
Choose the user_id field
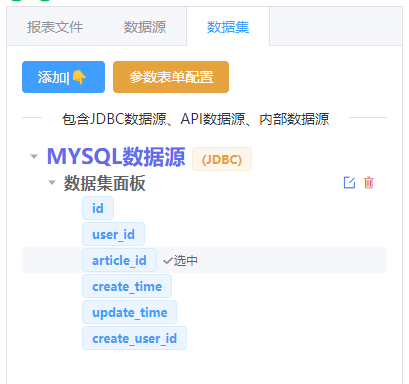(x=113, y=234)
